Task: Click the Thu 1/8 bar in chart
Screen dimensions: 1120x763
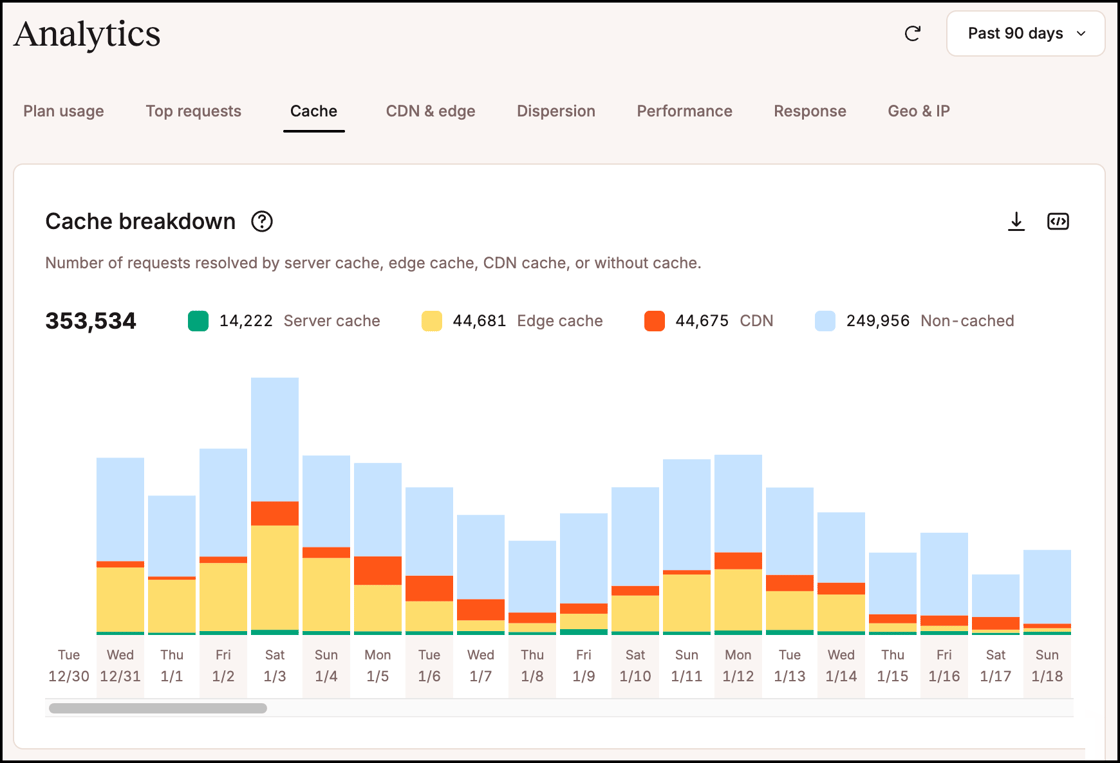Action: [x=532, y=588]
